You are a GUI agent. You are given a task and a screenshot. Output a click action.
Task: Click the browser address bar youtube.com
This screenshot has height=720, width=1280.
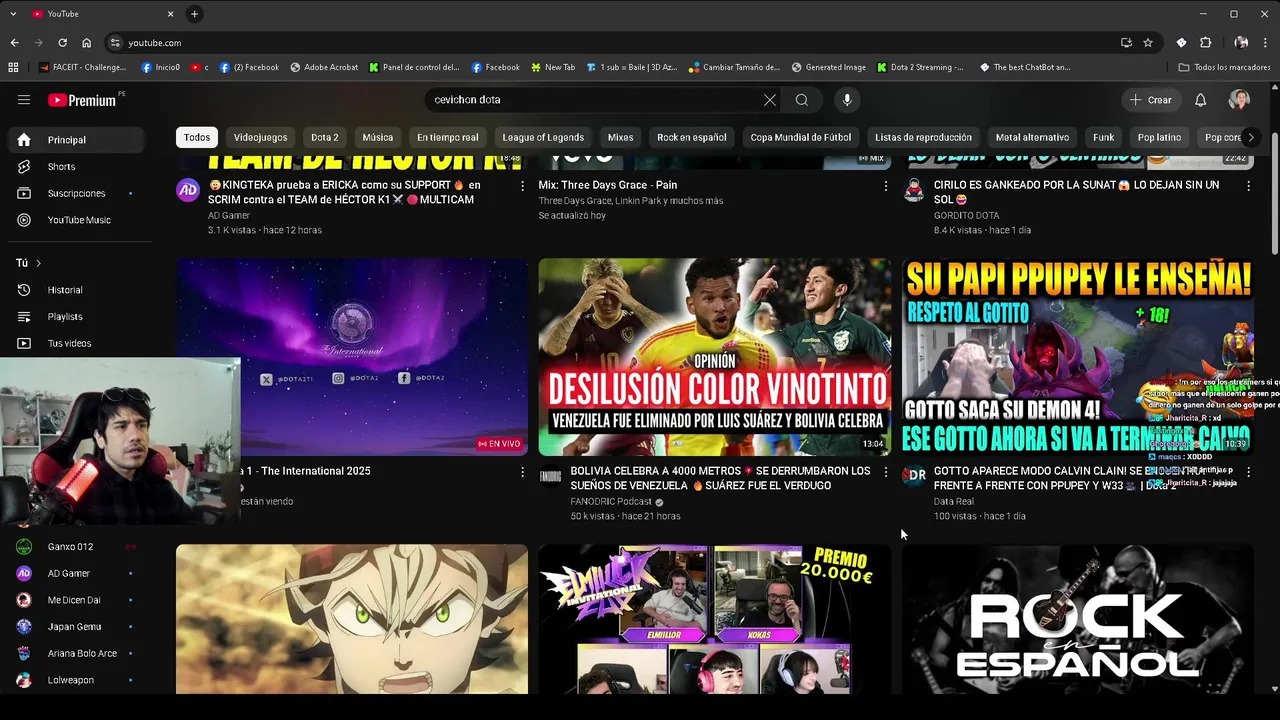(610, 43)
